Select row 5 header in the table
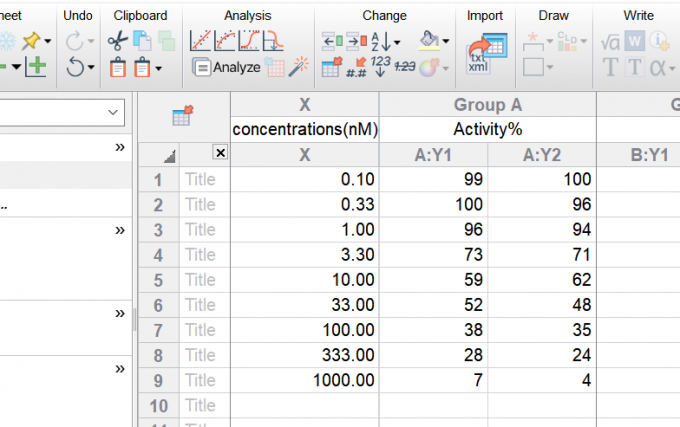680x427 pixels. click(156, 280)
